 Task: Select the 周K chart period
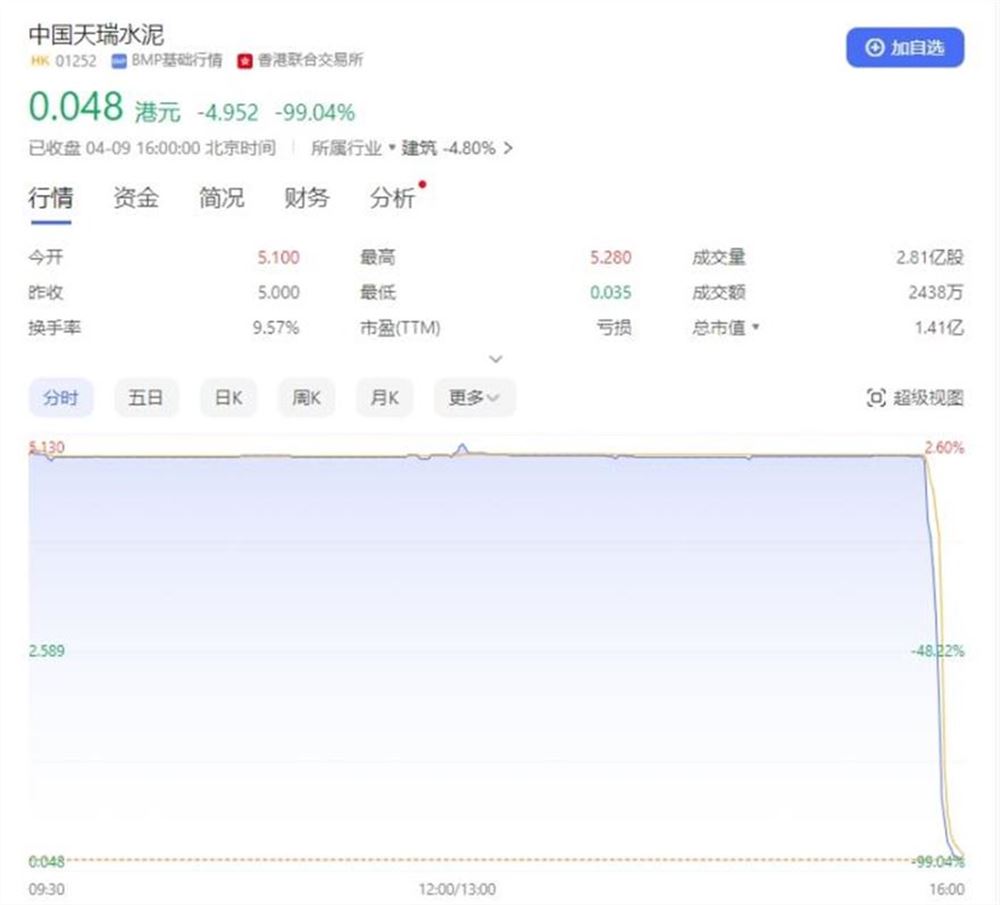306,398
